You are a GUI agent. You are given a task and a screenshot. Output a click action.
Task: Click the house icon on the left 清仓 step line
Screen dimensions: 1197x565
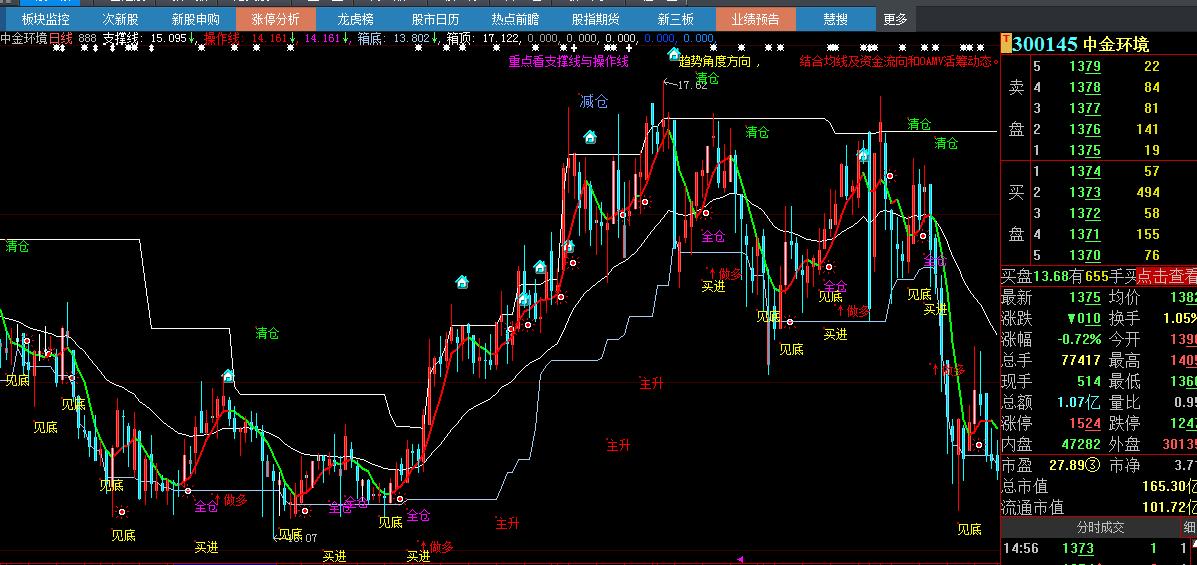click(227, 376)
